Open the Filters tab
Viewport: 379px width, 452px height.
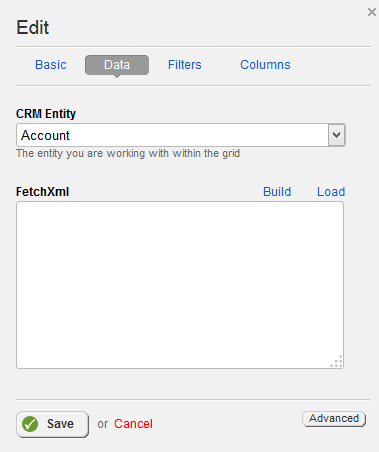pos(185,65)
